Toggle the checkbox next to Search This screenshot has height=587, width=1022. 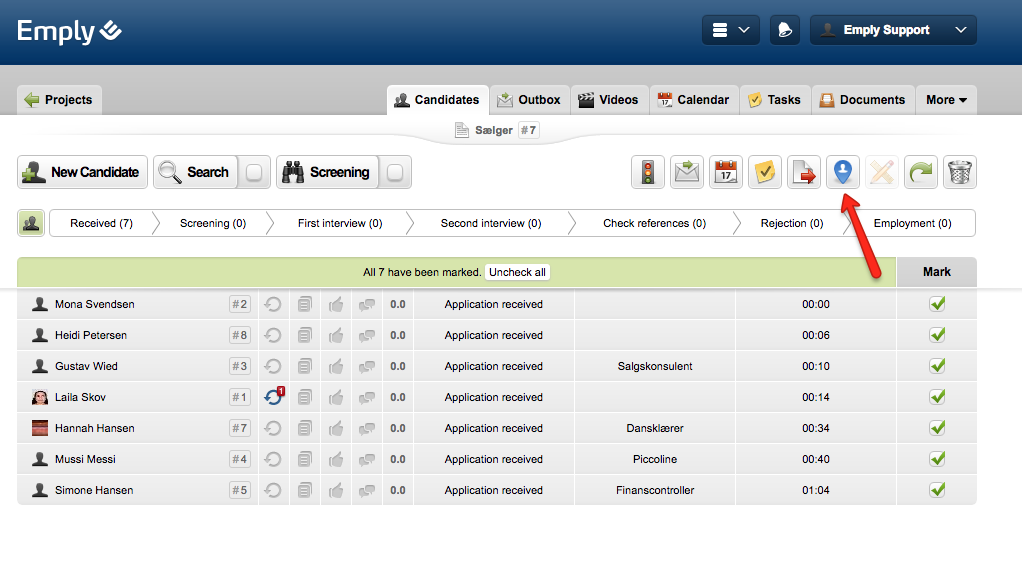click(x=254, y=172)
